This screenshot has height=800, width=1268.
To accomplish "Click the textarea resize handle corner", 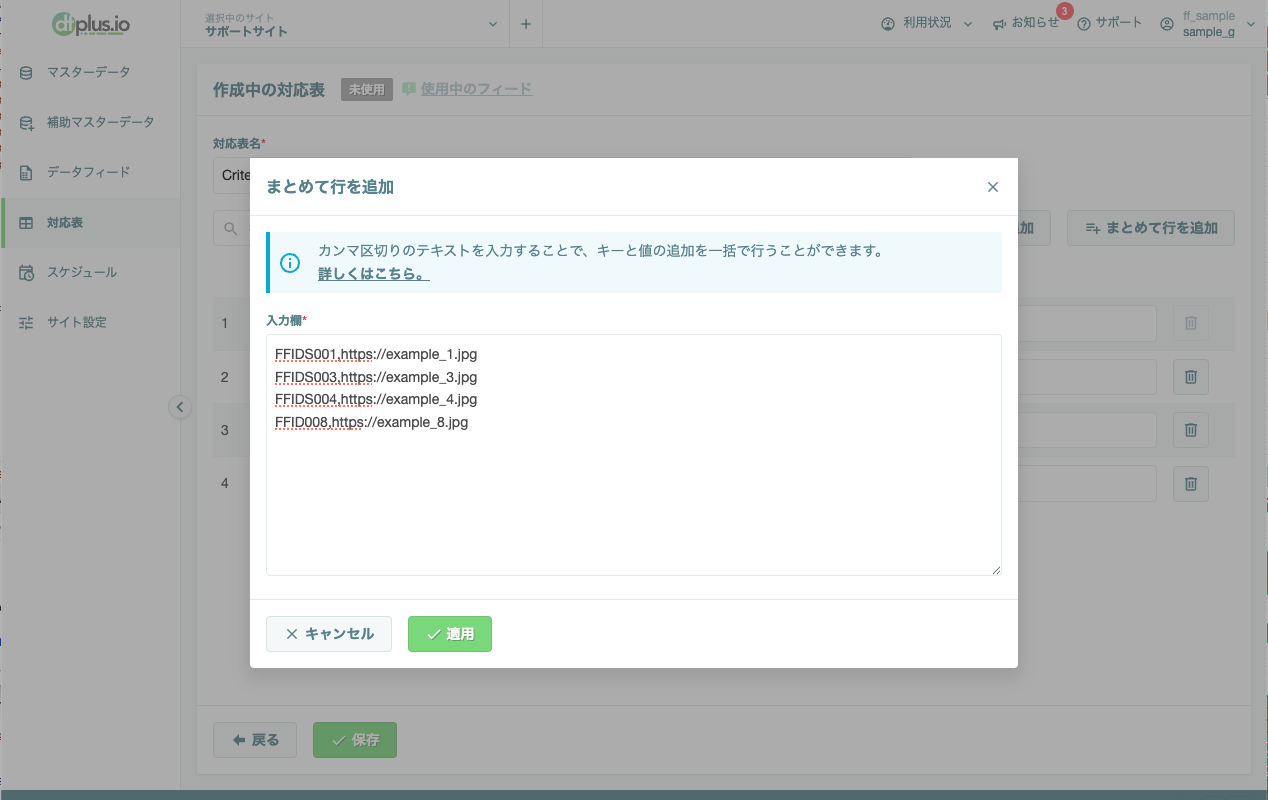I will pyautogui.click(x=996, y=570).
